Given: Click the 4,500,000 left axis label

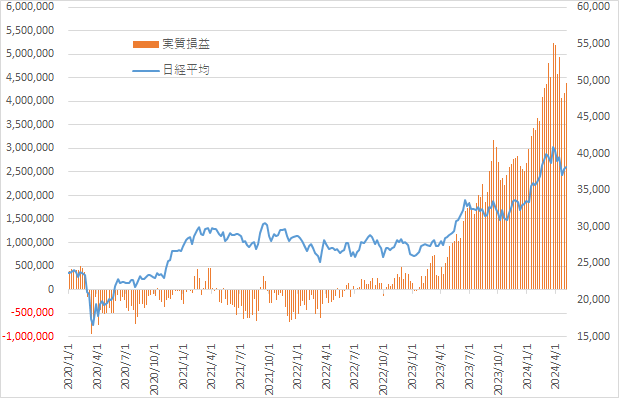Looking at the screenshot, I should (x=30, y=77).
